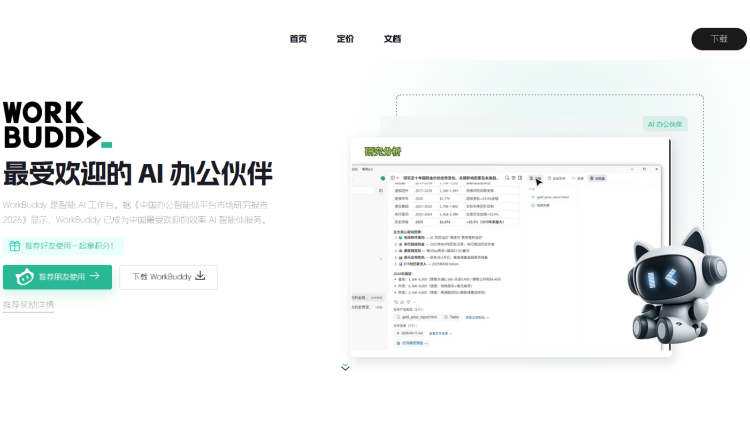Click the download tray icon beside 下载 WorkBuddy
Screen dimensions: 750x422
point(200,276)
